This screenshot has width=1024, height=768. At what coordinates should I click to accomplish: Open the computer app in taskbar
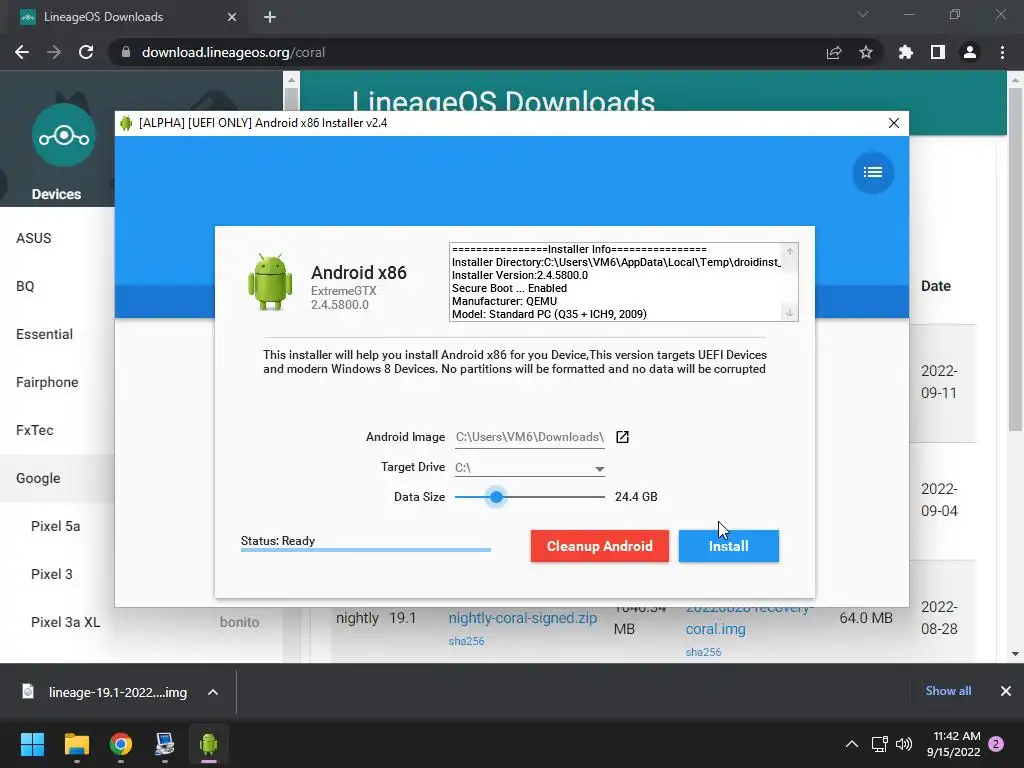click(165, 744)
